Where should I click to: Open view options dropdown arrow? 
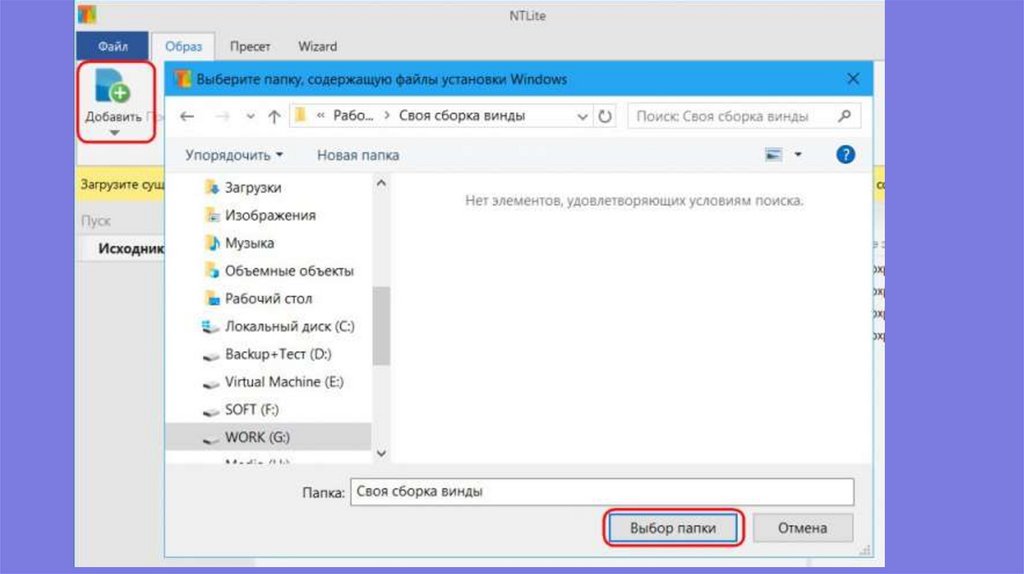point(798,155)
